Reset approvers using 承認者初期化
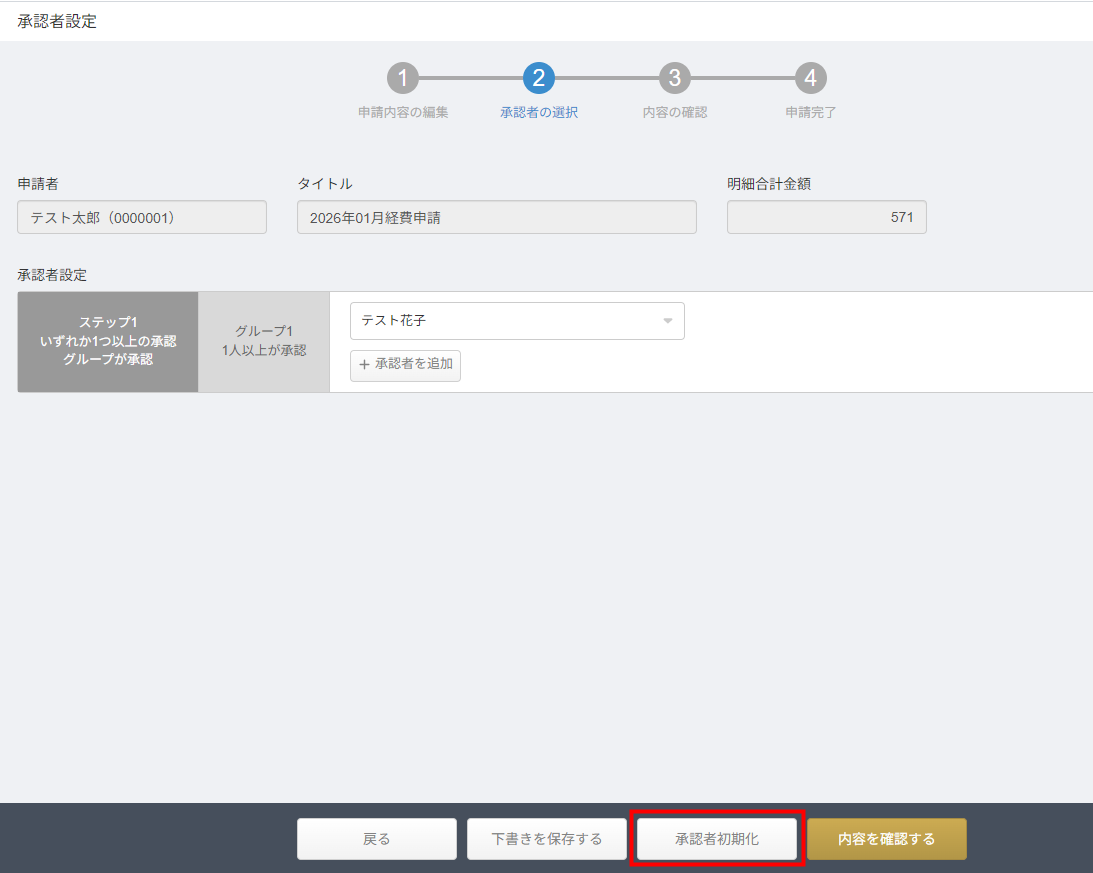This screenshot has width=1093, height=873. [x=717, y=839]
